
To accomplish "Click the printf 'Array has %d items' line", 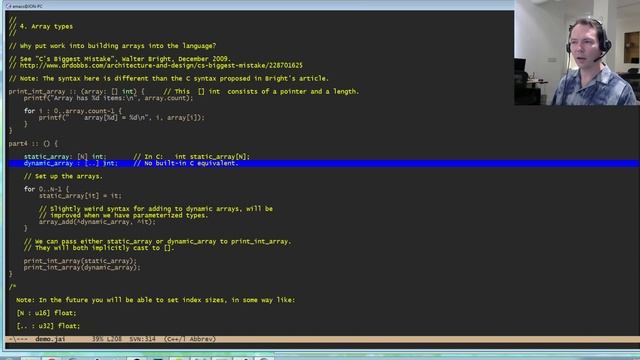I will coord(108,98).
